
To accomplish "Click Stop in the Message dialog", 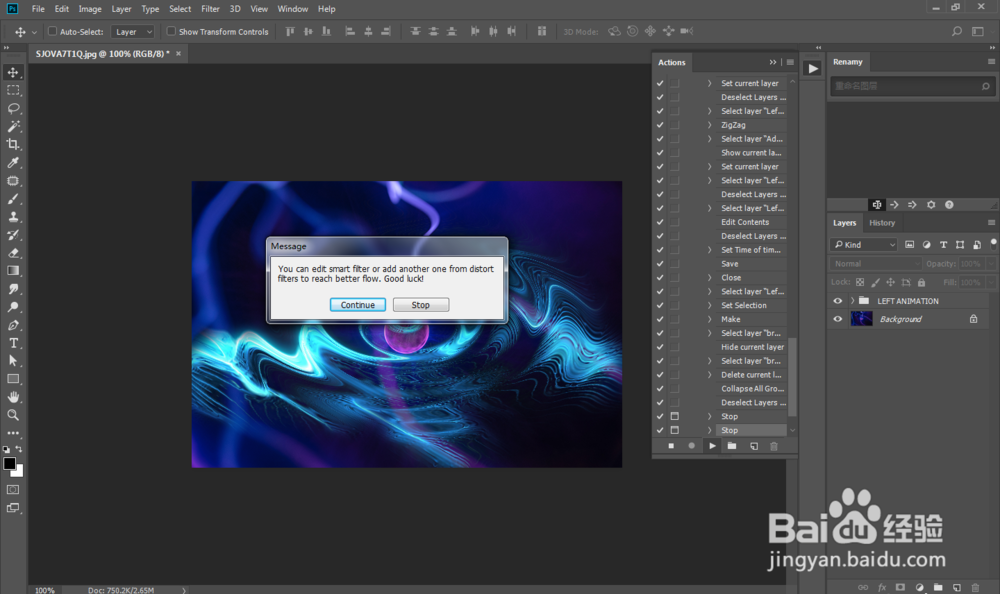I will tap(421, 305).
